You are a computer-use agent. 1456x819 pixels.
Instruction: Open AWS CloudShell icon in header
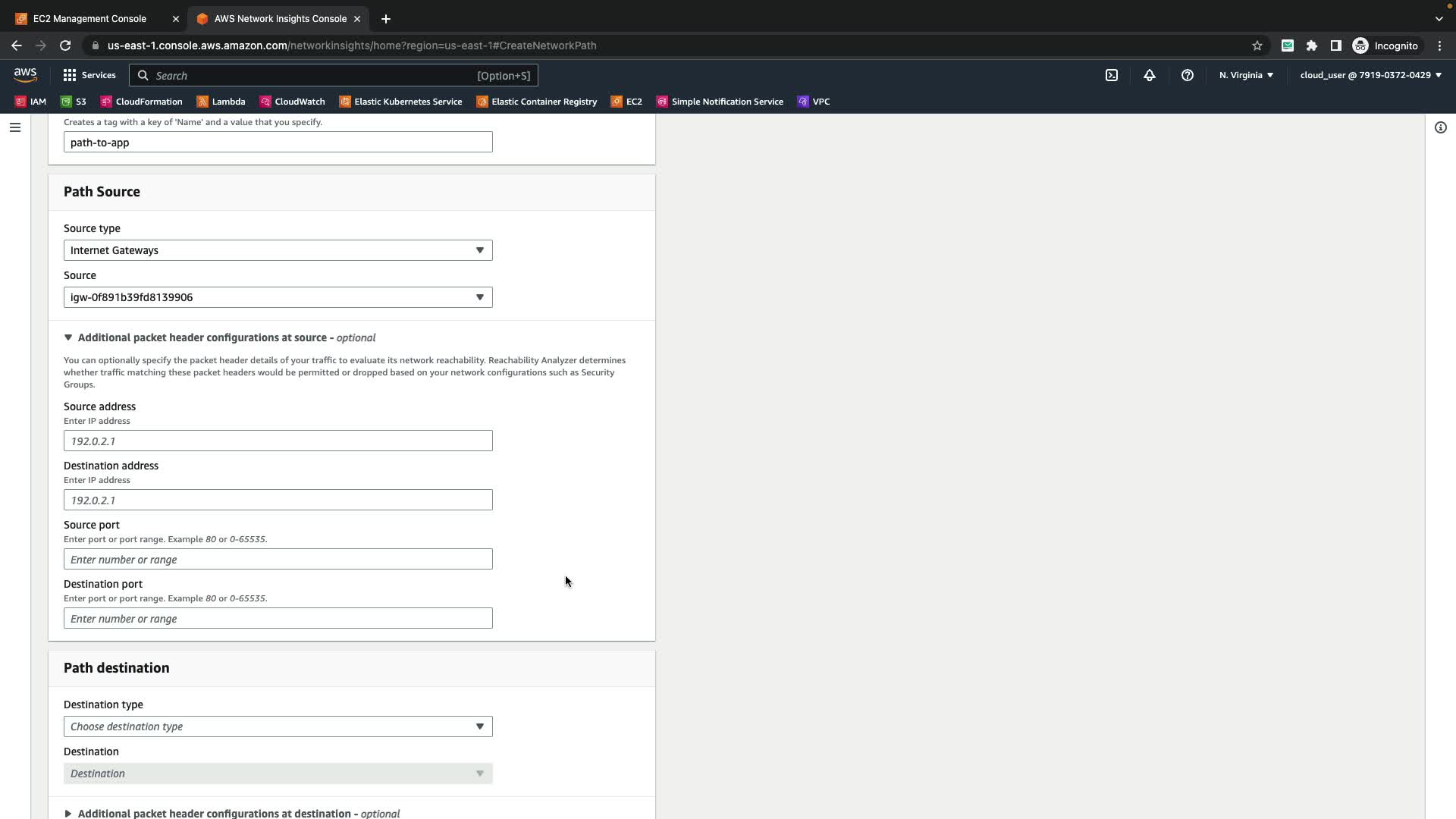(1112, 75)
